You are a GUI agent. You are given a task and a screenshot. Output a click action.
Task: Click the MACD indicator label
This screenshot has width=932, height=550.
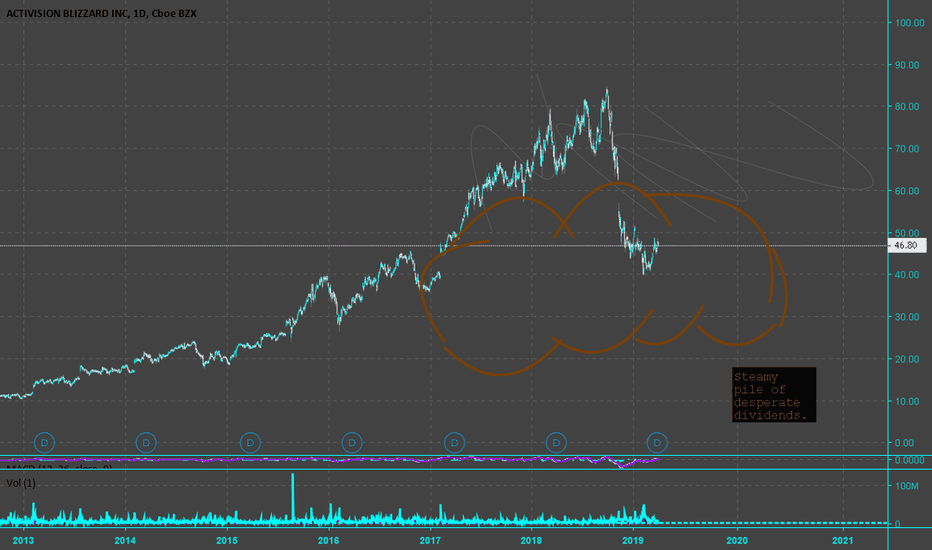click(x=58, y=467)
